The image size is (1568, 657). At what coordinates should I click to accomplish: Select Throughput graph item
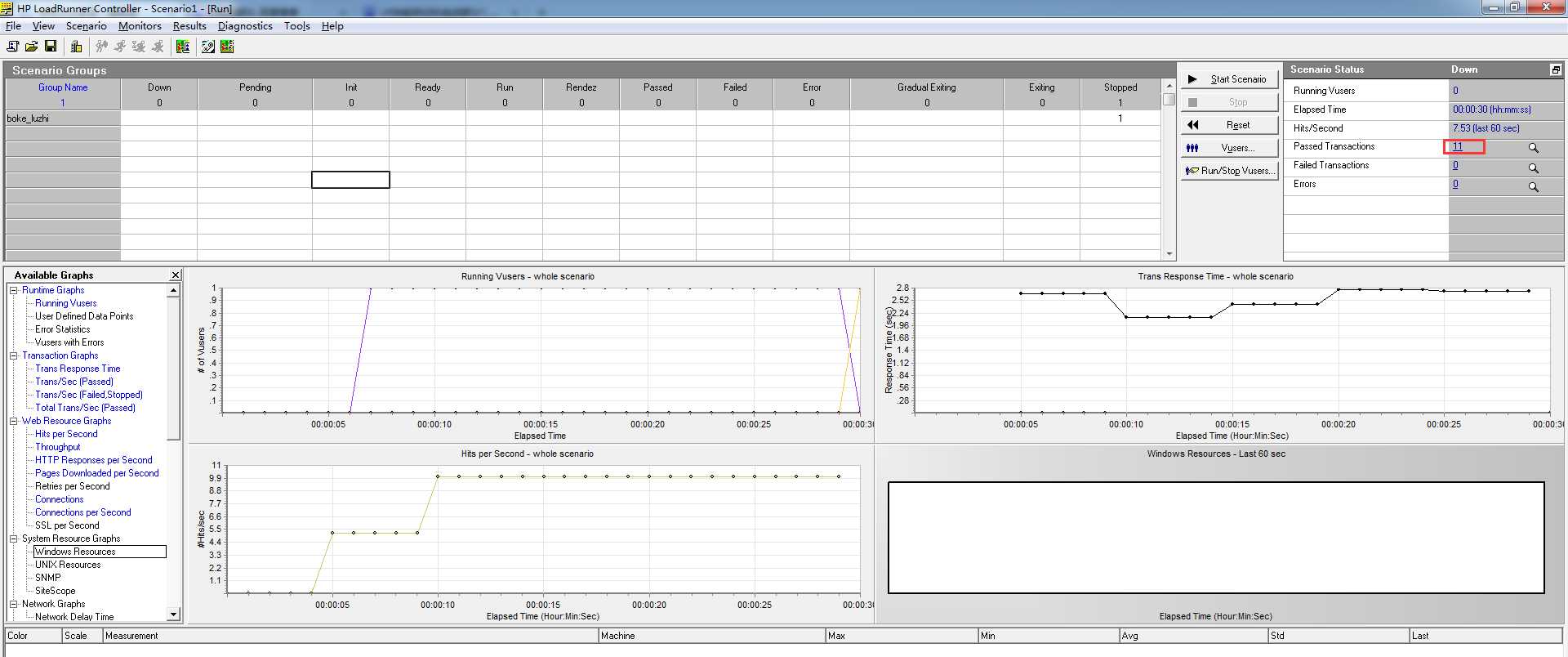coord(58,447)
